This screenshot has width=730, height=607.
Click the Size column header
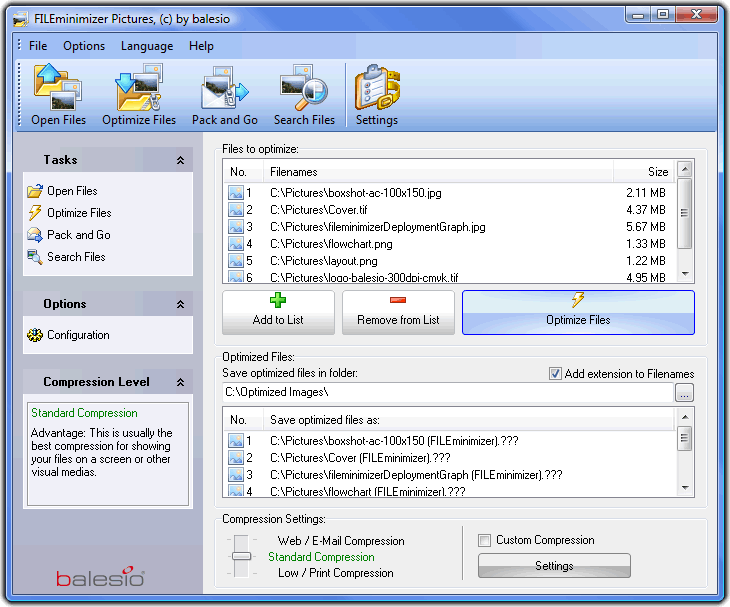644,172
